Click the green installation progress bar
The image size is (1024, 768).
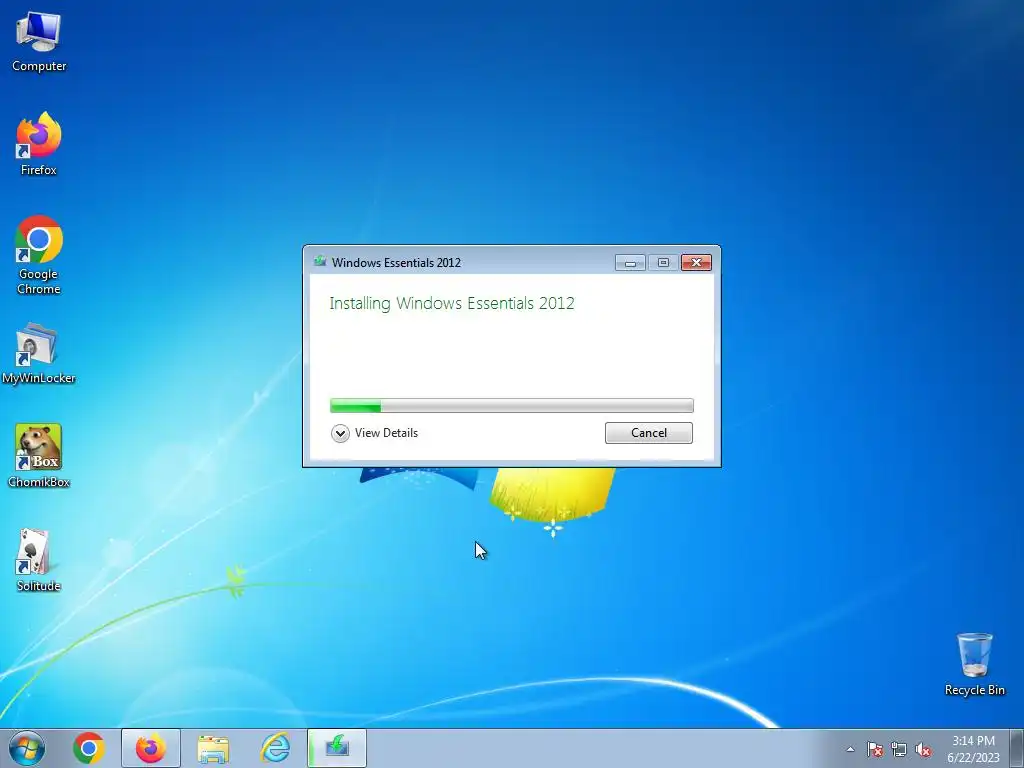(x=511, y=406)
